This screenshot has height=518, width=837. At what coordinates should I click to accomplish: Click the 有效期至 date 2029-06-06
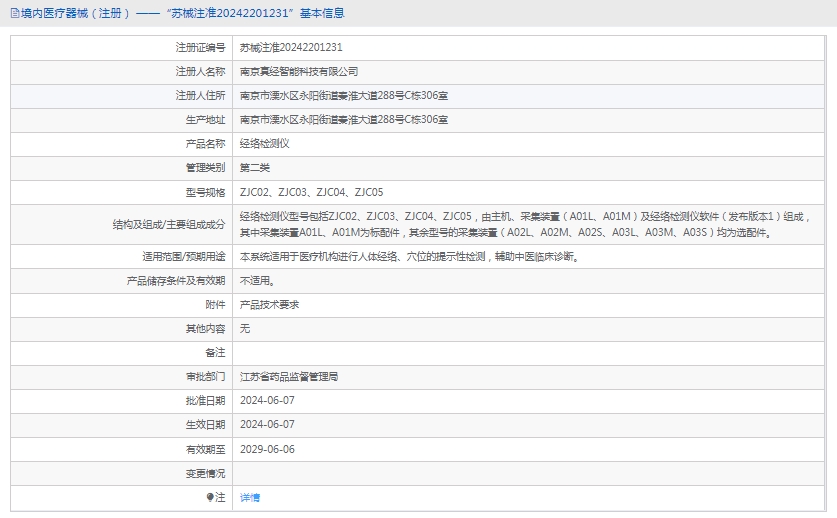[267, 449]
